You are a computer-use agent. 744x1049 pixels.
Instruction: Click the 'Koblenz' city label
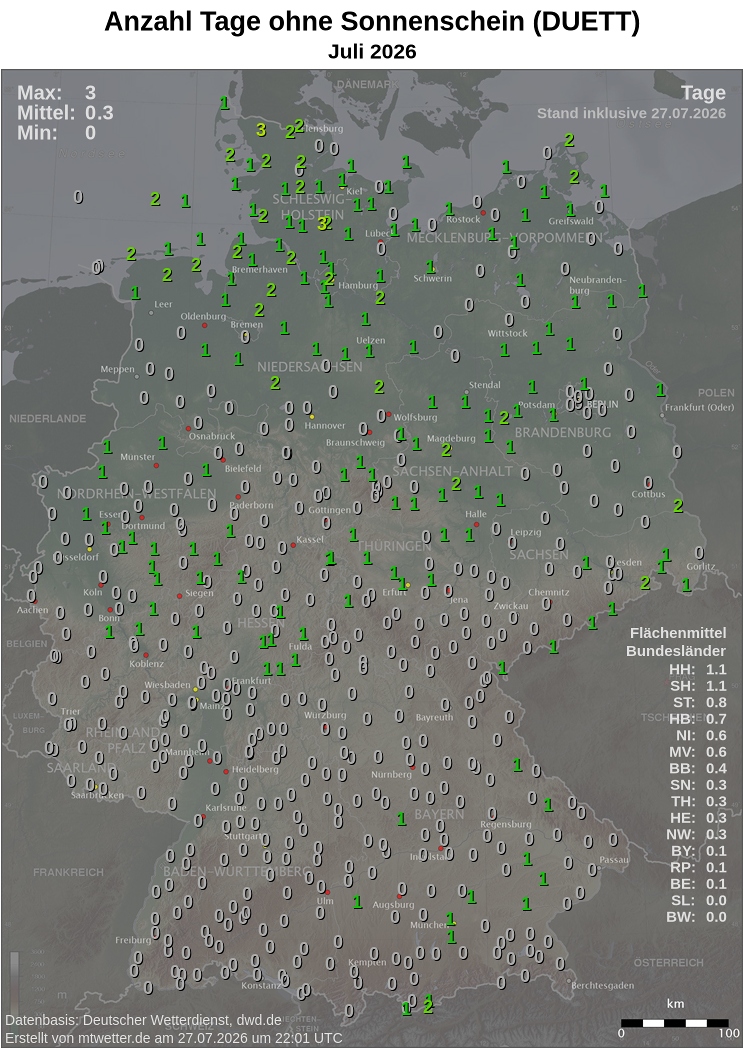(x=147, y=664)
